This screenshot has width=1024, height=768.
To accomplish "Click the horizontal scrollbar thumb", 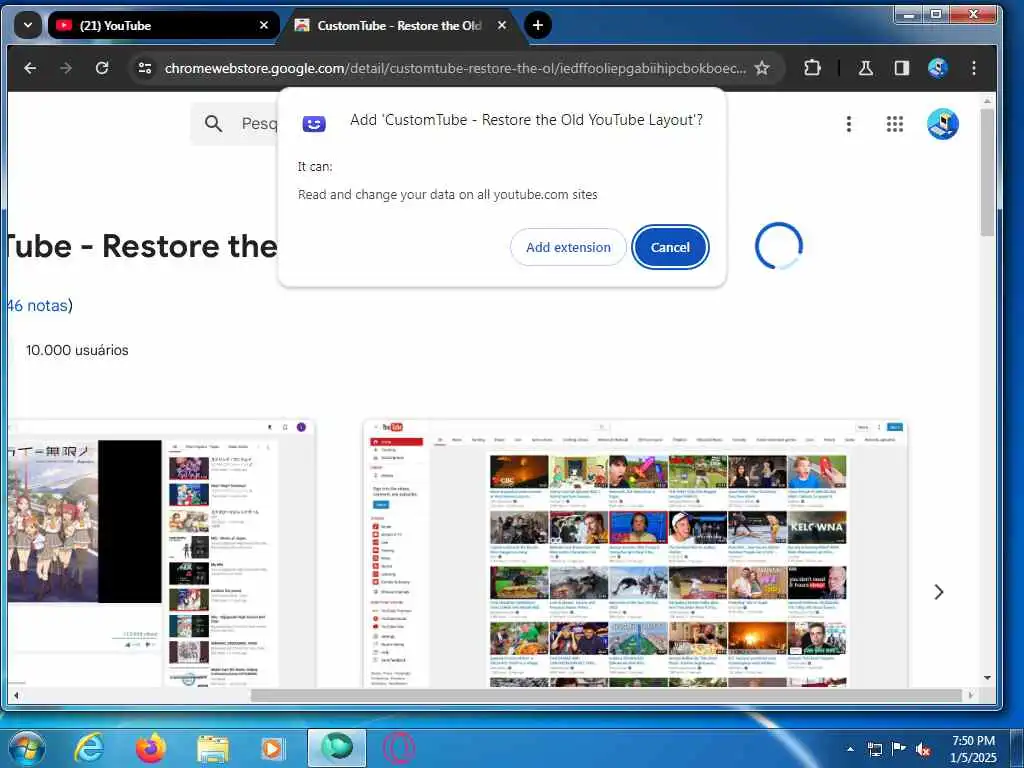I will click(606, 696).
